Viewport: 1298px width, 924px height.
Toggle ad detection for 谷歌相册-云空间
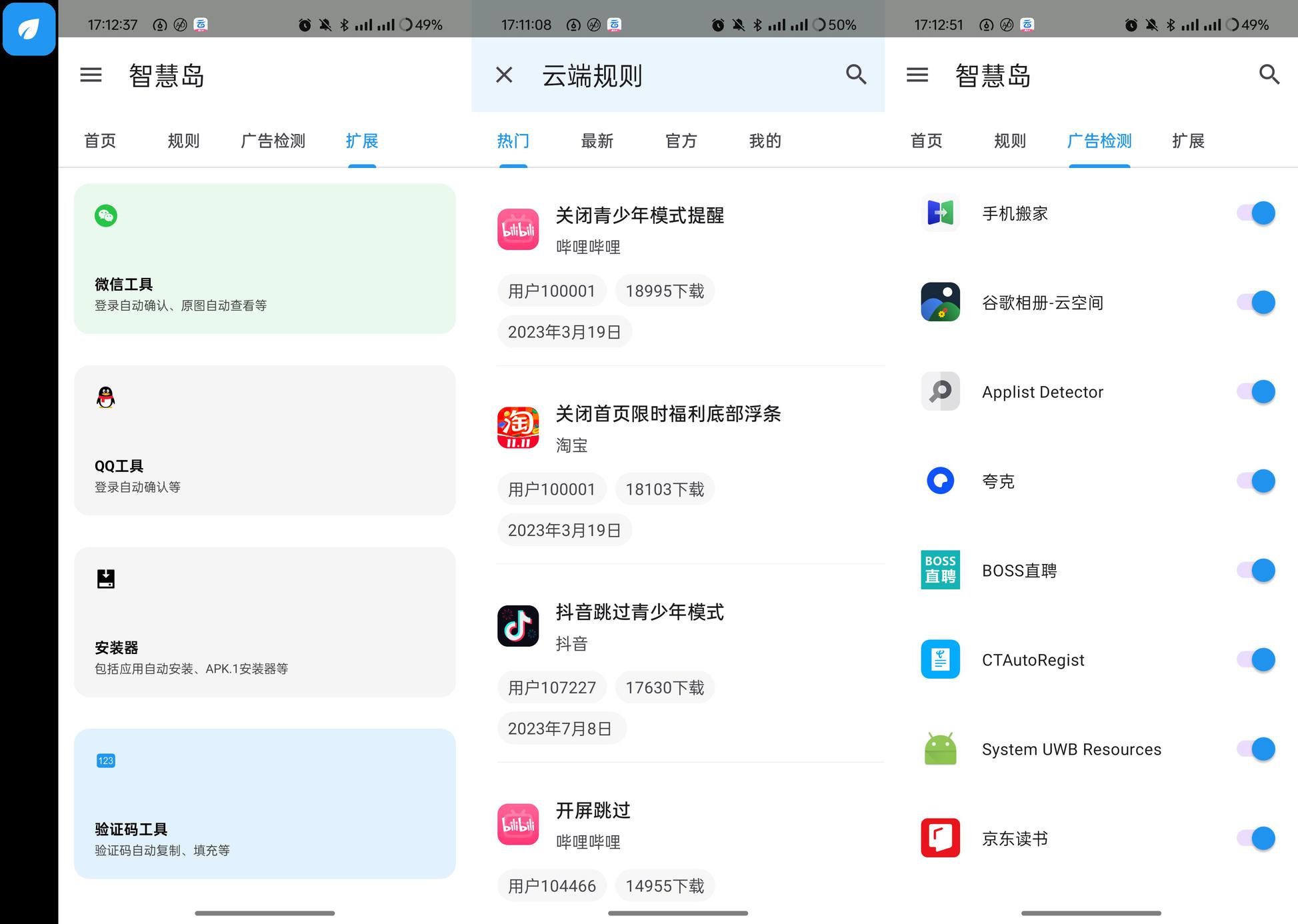click(x=1256, y=302)
